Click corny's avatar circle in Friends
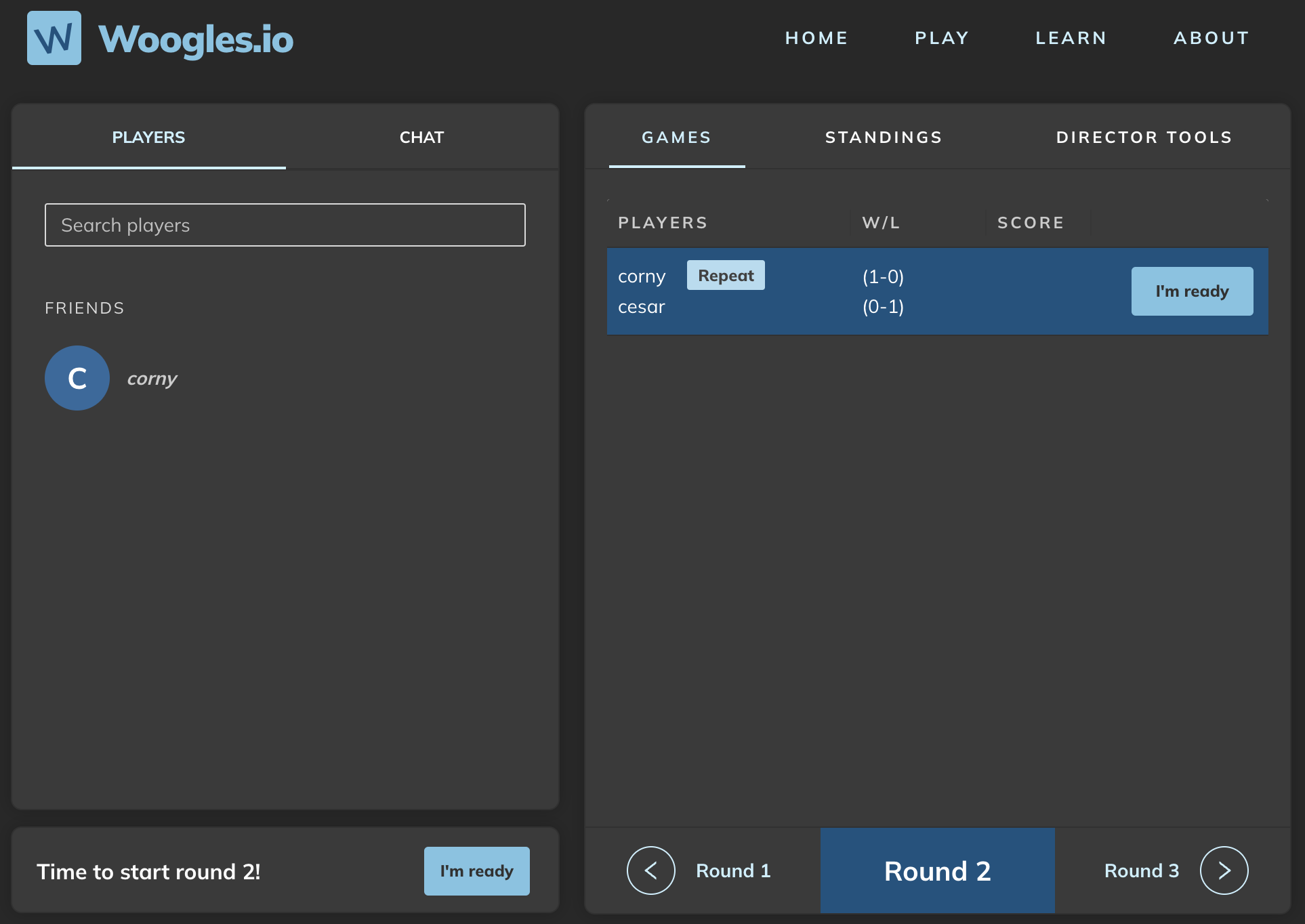 click(77, 378)
